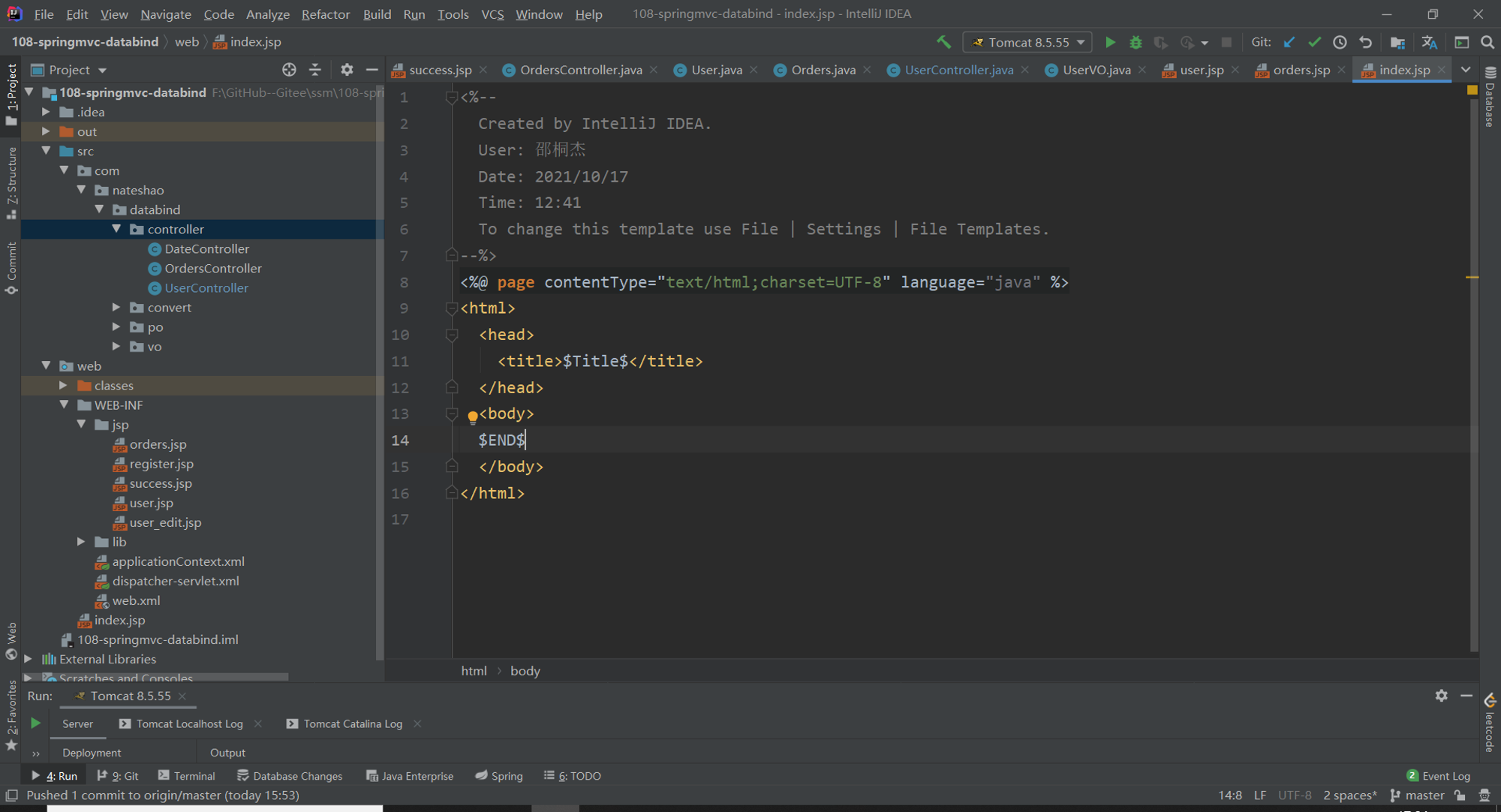Click master branch in status bar

[1417, 795]
